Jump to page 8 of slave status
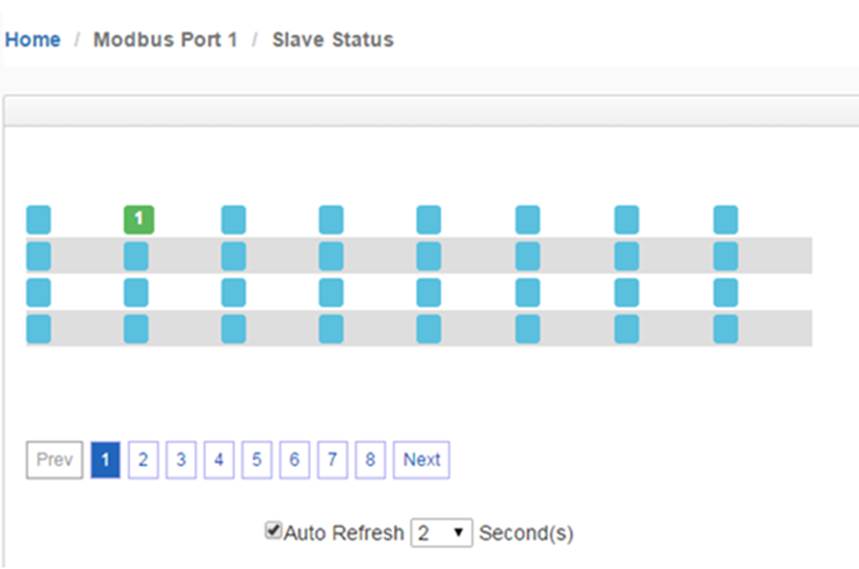This screenshot has height=569, width=859. click(370, 459)
